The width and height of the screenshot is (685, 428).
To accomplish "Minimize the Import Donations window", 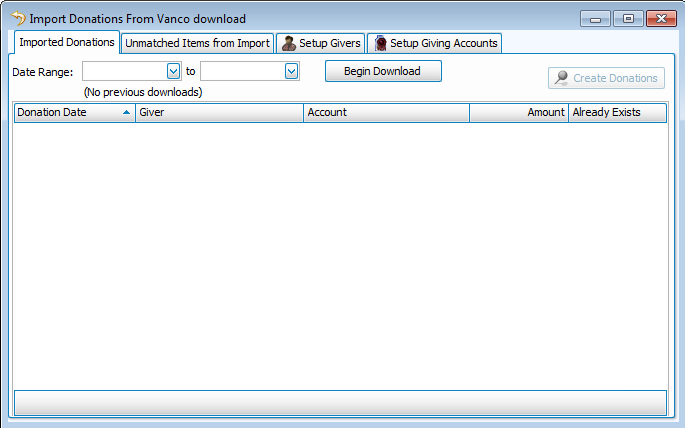I will click(x=594, y=18).
